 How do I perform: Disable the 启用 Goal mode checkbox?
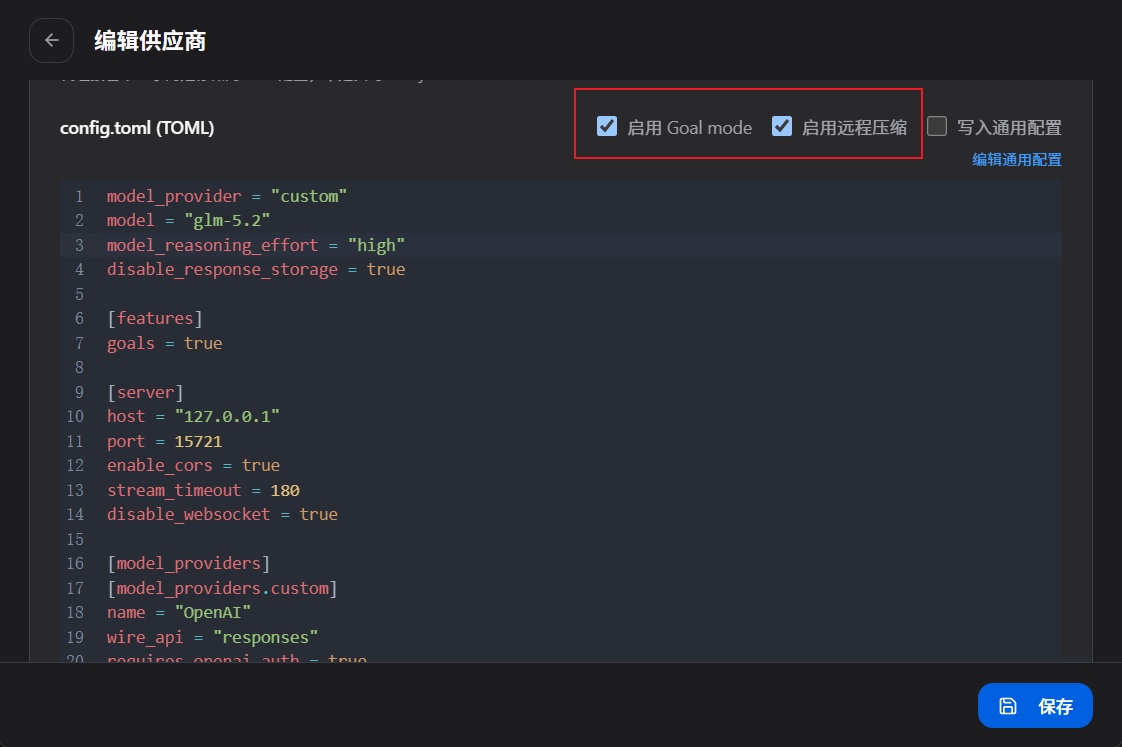coord(607,127)
